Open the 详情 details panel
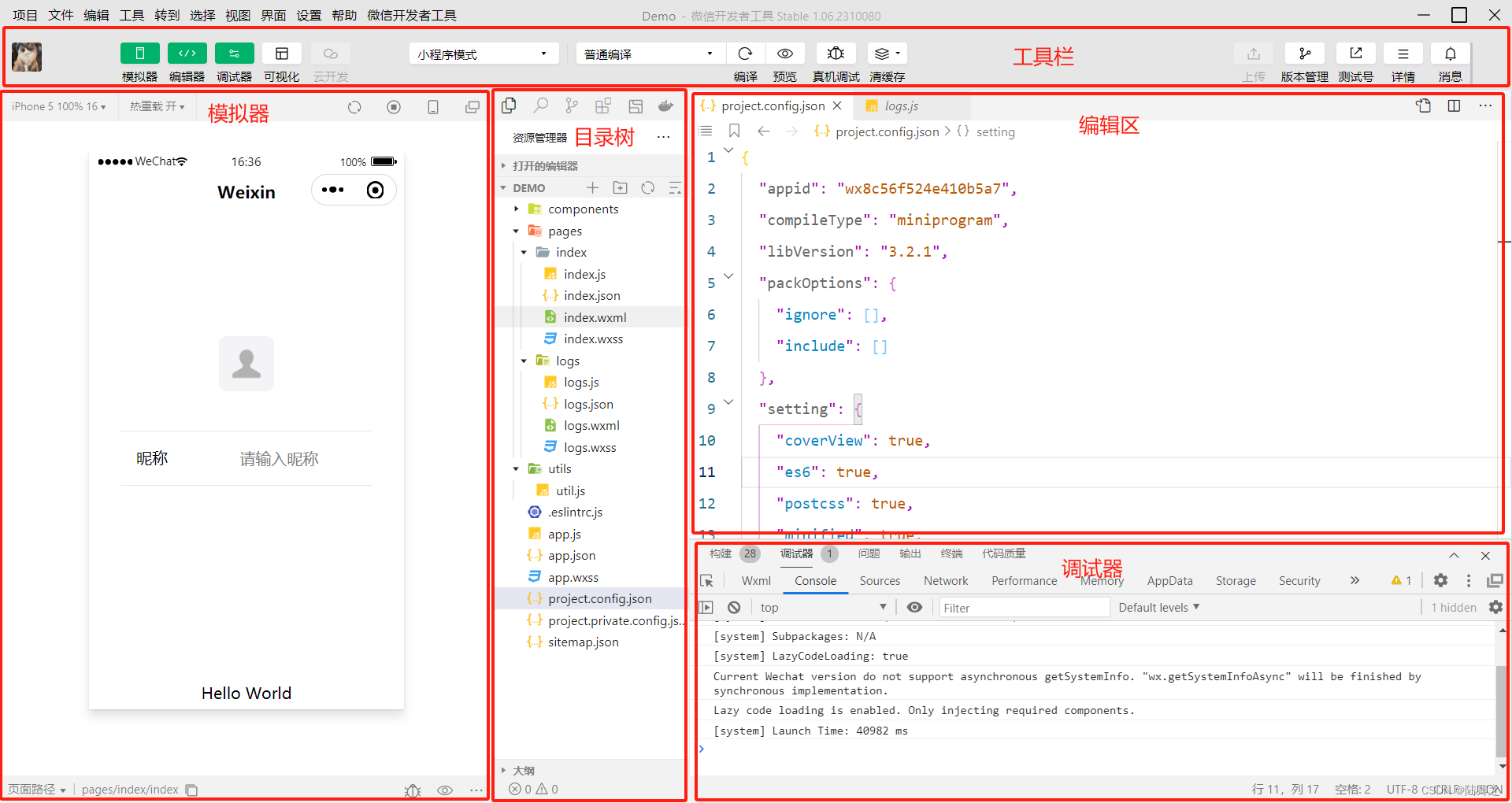Screen dimensions: 1512x803 click(x=1403, y=54)
